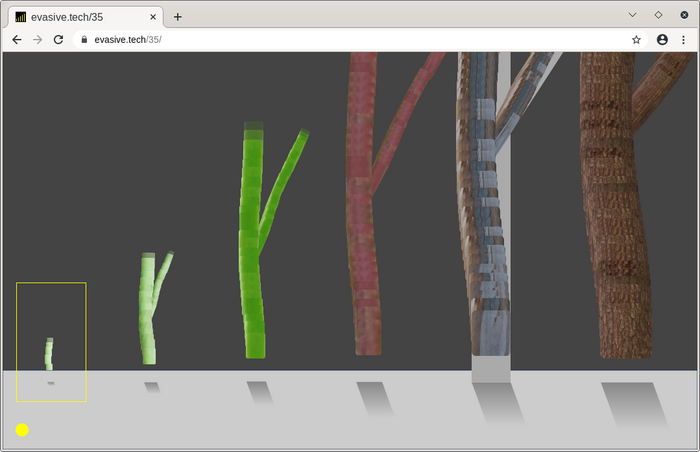The width and height of the screenshot is (700, 452).
Task: Click the padlock site info icon
Action: click(x=84, y=40)
